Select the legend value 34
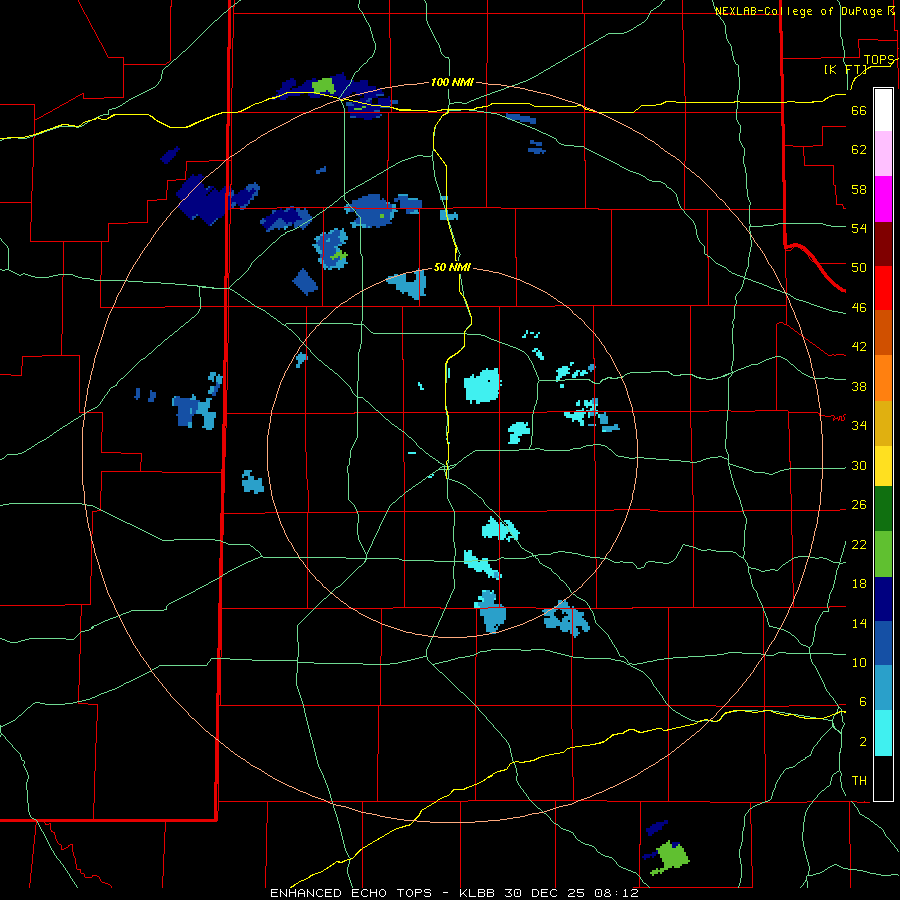Screen dimensions: 900x900 (x=859, y=425)
